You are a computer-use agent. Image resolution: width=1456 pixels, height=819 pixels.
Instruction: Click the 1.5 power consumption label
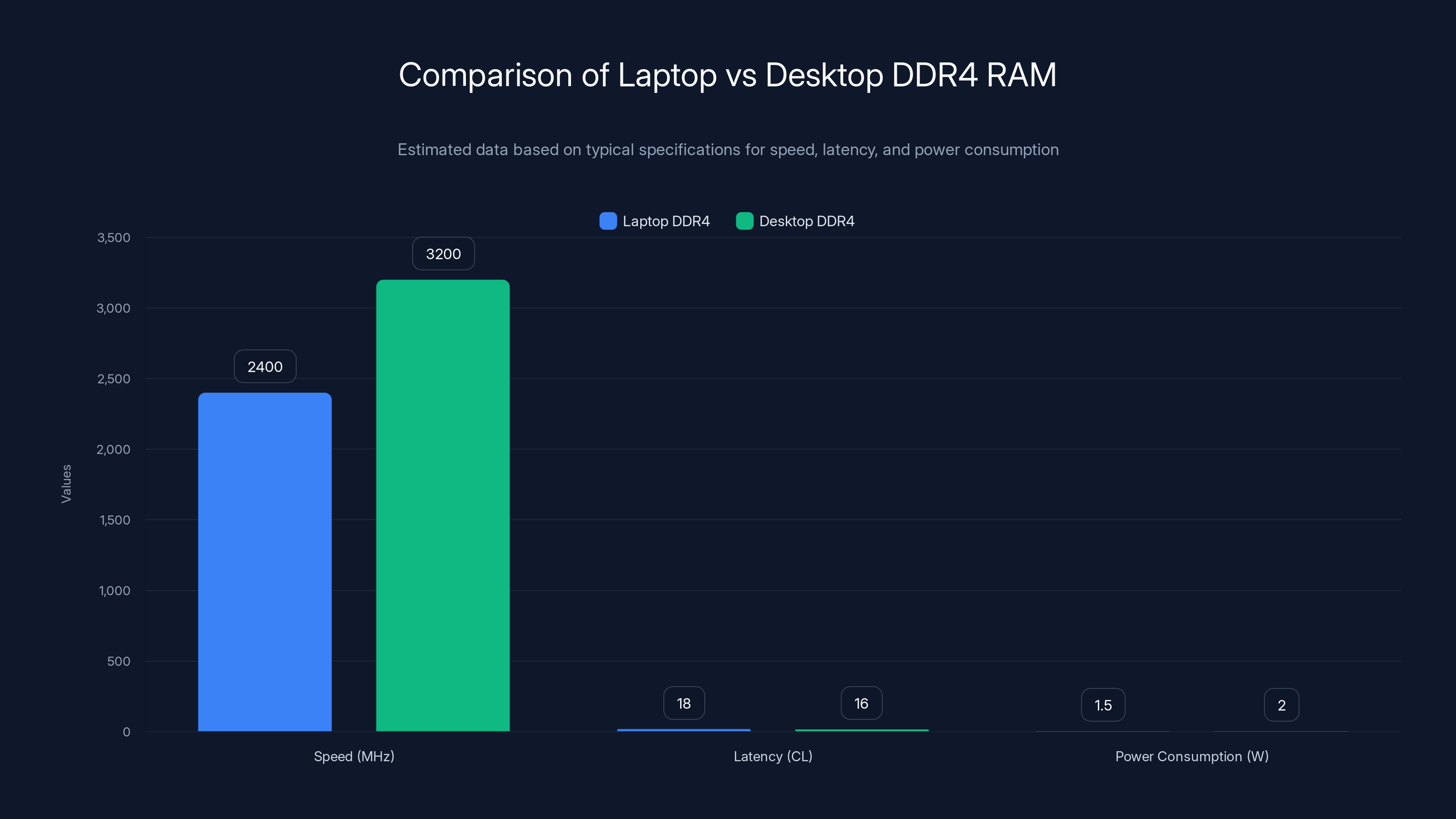1103,705
